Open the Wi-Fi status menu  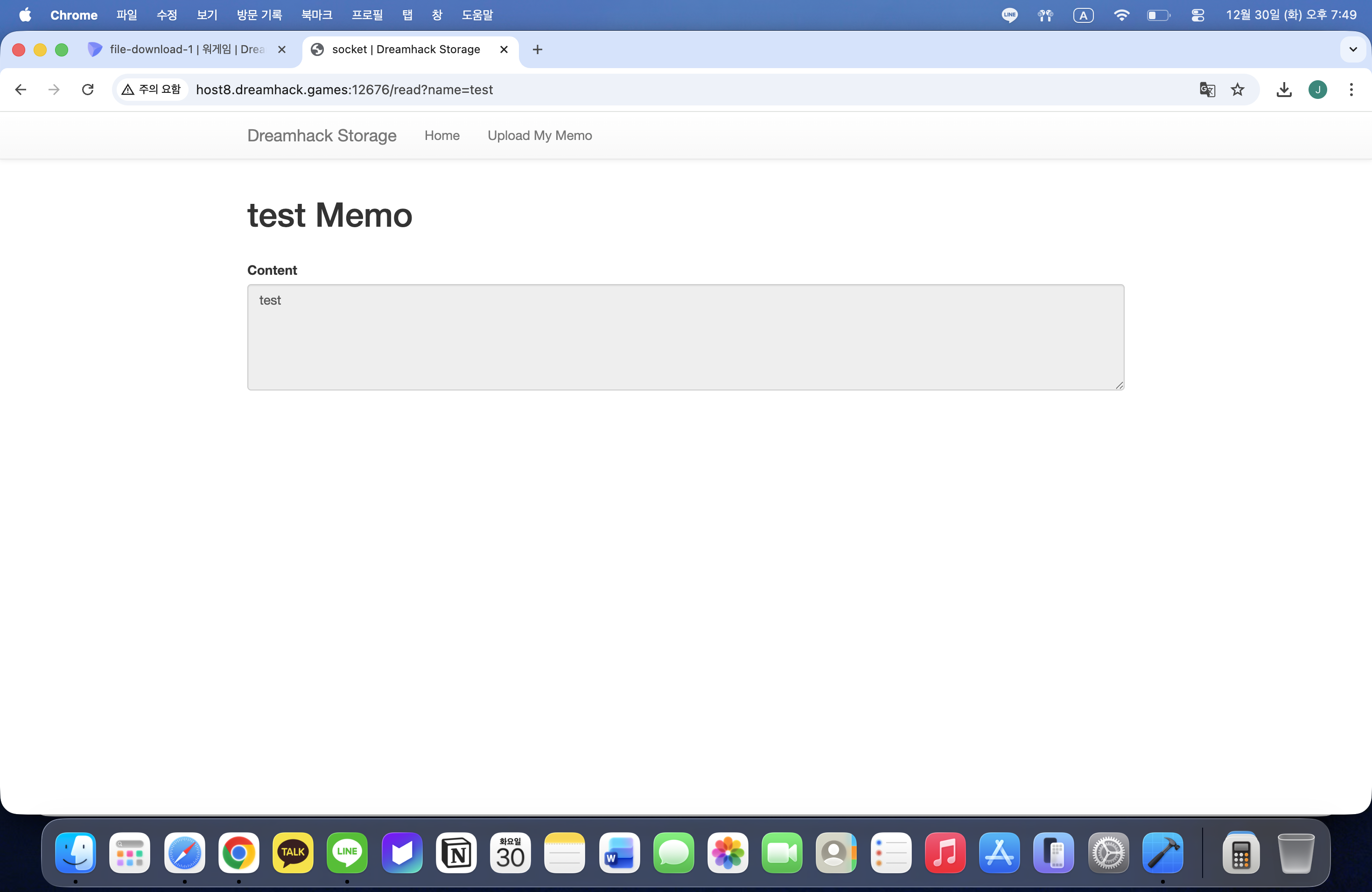point(1120,15)
